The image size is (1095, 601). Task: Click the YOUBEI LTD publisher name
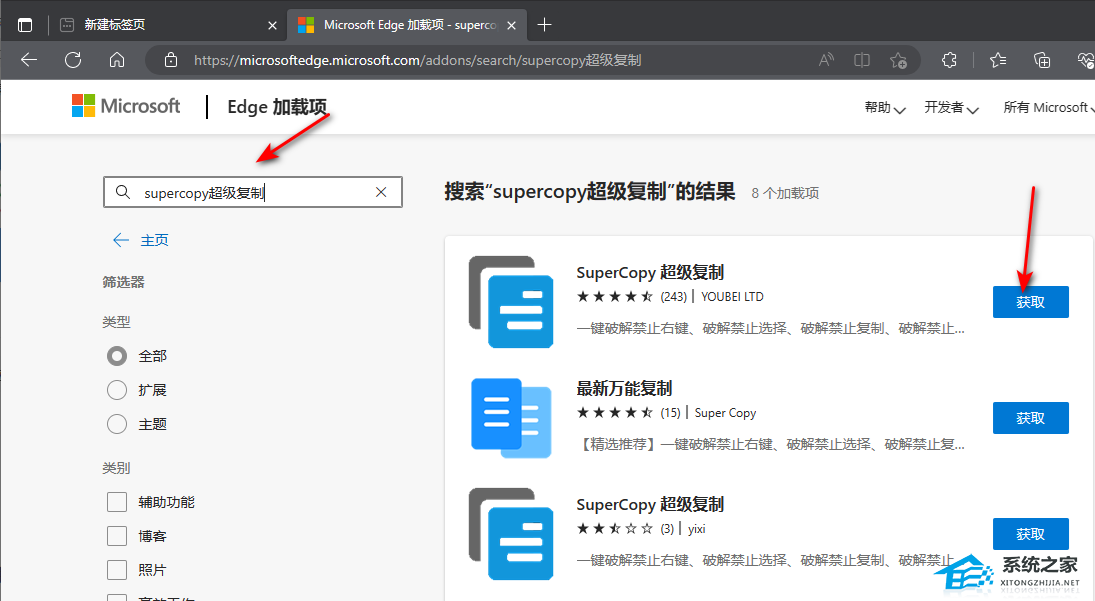(x=733, y=297)
